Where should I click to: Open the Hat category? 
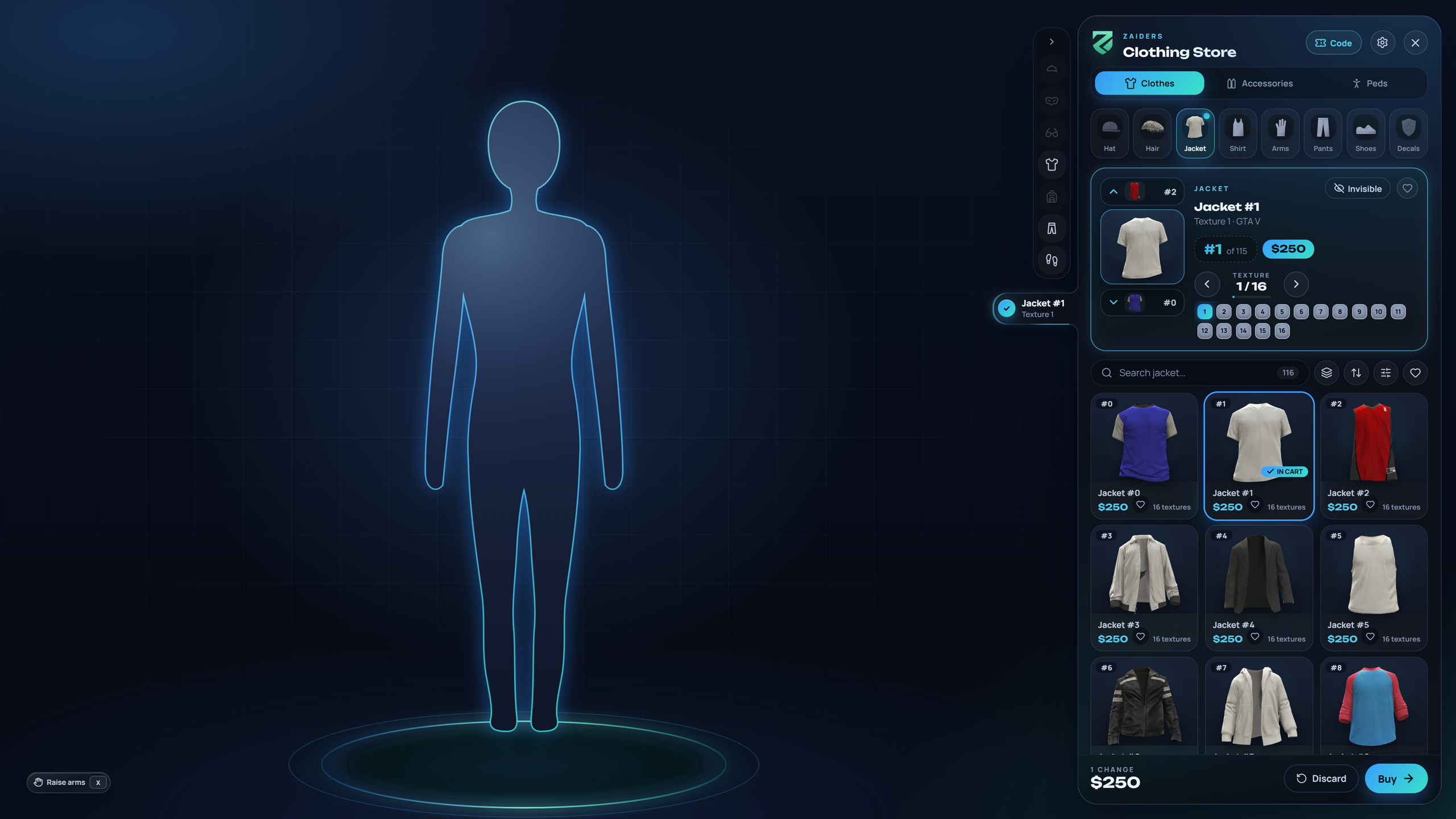[x=1110, y=134]
